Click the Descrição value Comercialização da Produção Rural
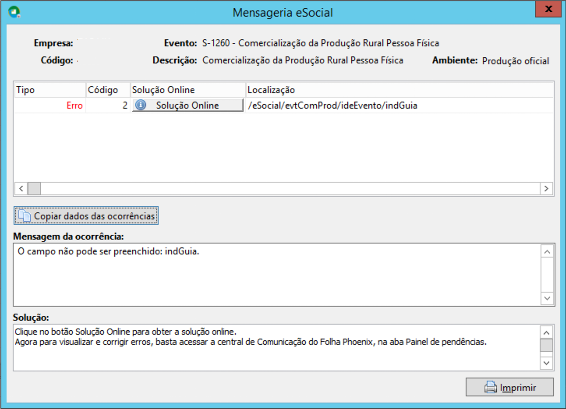The height and width of the screenshot is (409, 566). click(302, 60)
